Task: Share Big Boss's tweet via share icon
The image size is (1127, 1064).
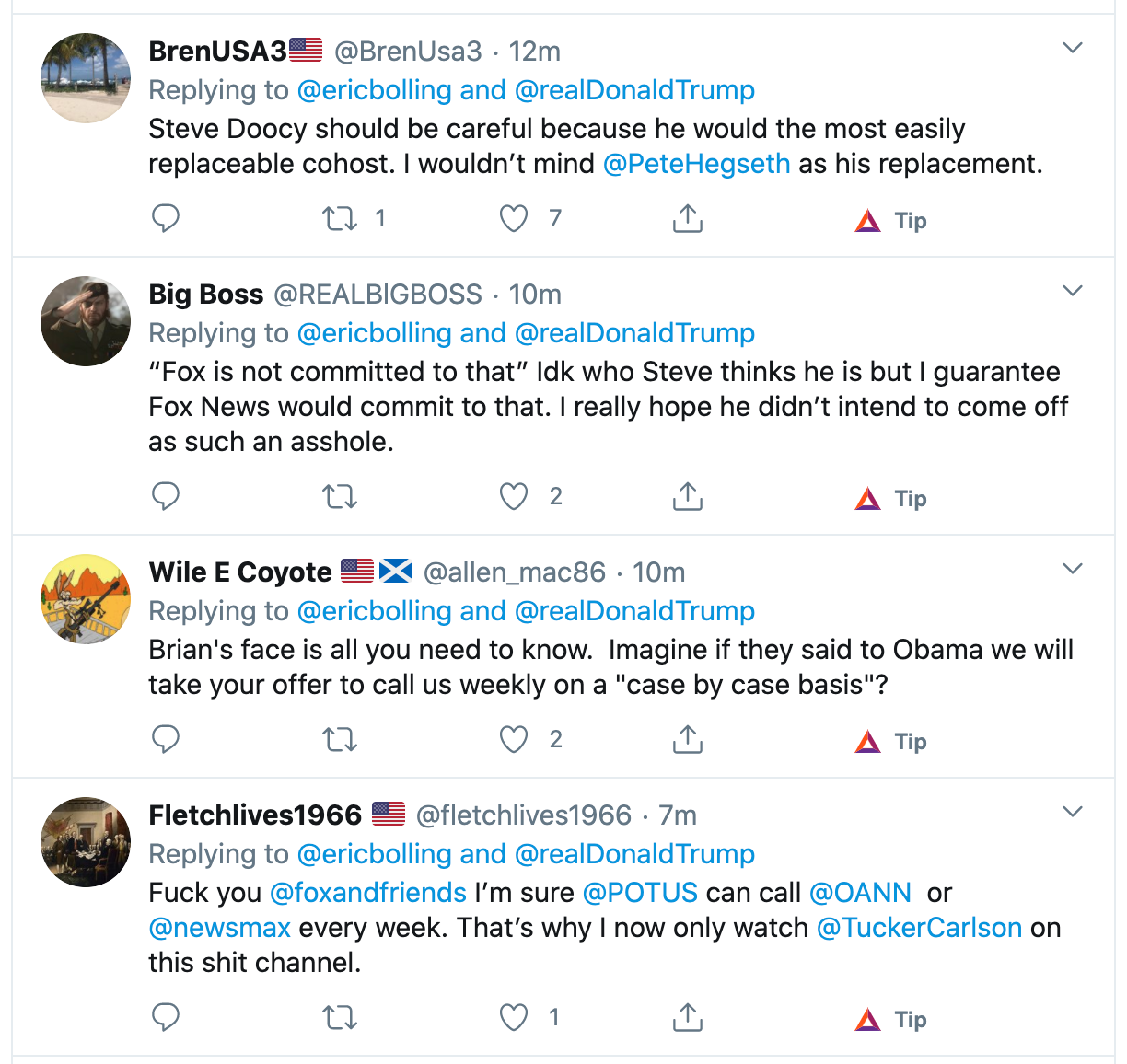Action: 688,497
